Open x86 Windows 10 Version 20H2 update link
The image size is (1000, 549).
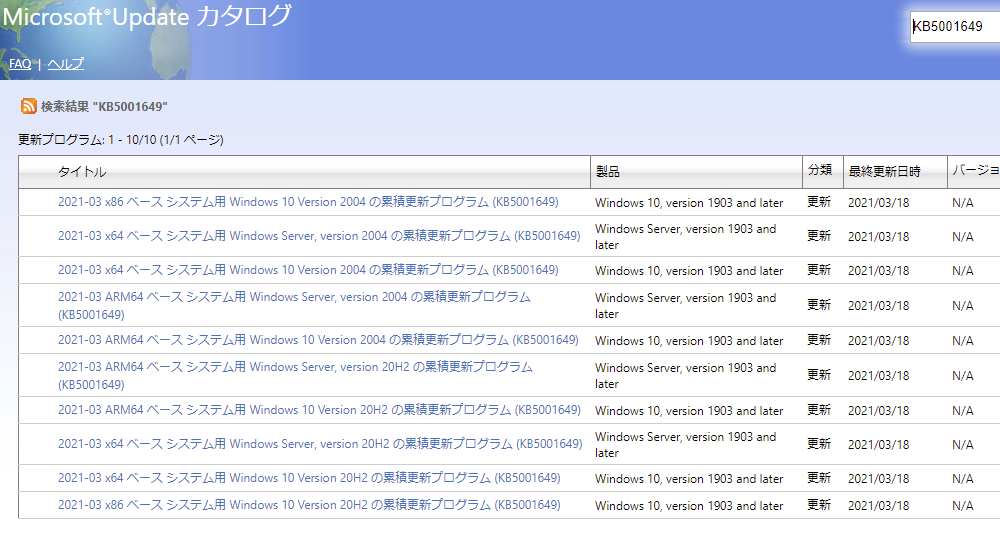tap(309, 505)
